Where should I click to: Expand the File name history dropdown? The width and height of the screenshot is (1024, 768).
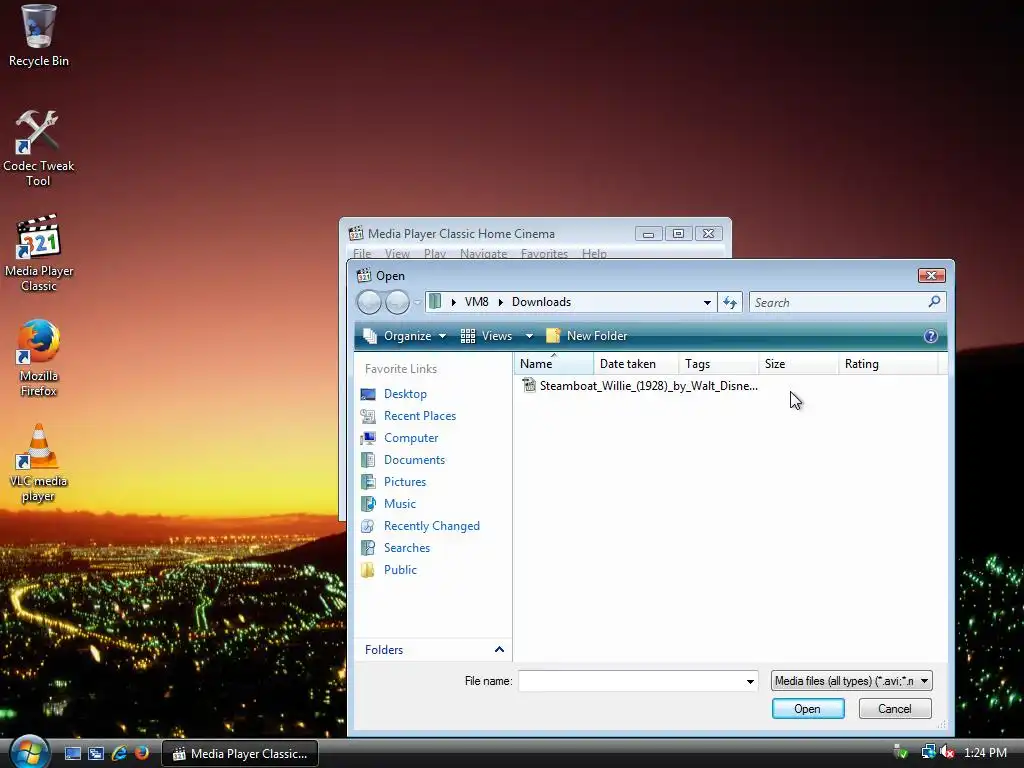click(750, 681)
